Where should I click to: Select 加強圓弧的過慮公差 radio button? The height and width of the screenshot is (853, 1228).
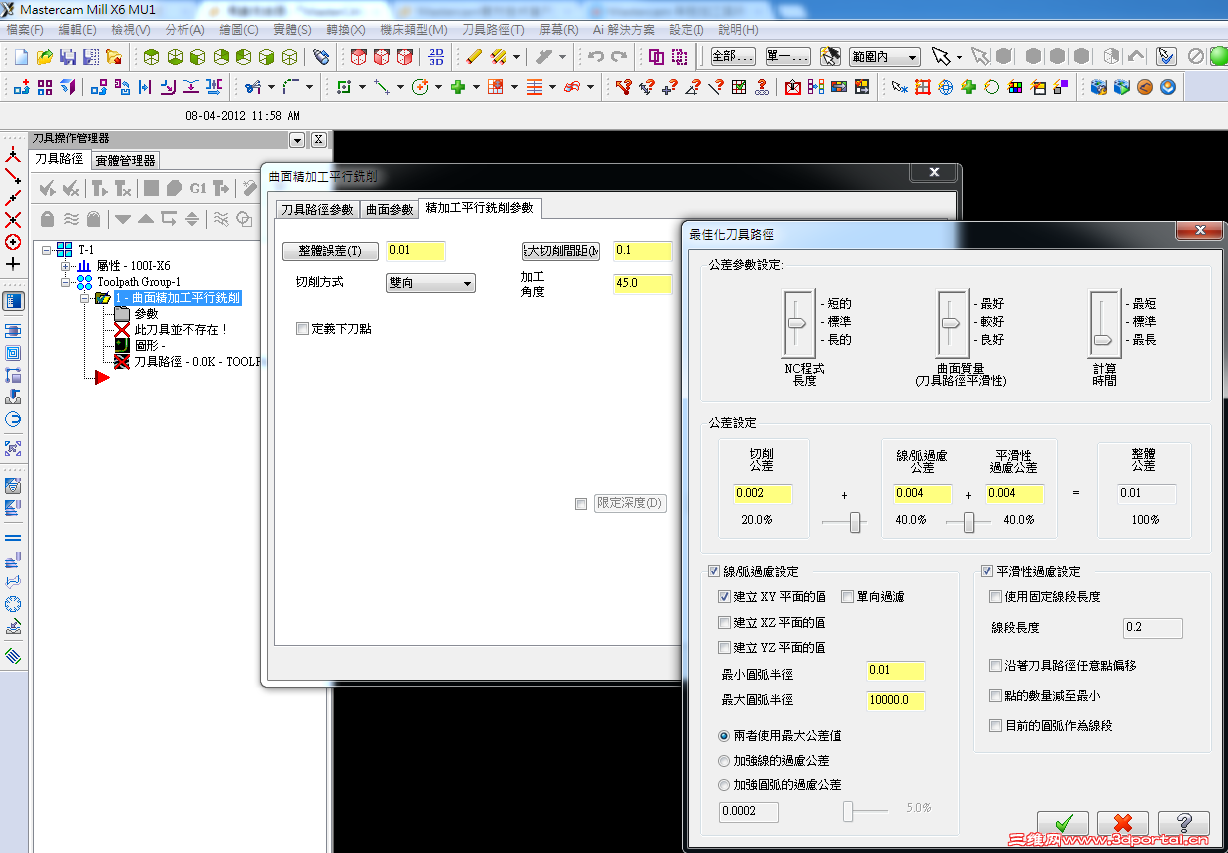click(x=725, y=785)
